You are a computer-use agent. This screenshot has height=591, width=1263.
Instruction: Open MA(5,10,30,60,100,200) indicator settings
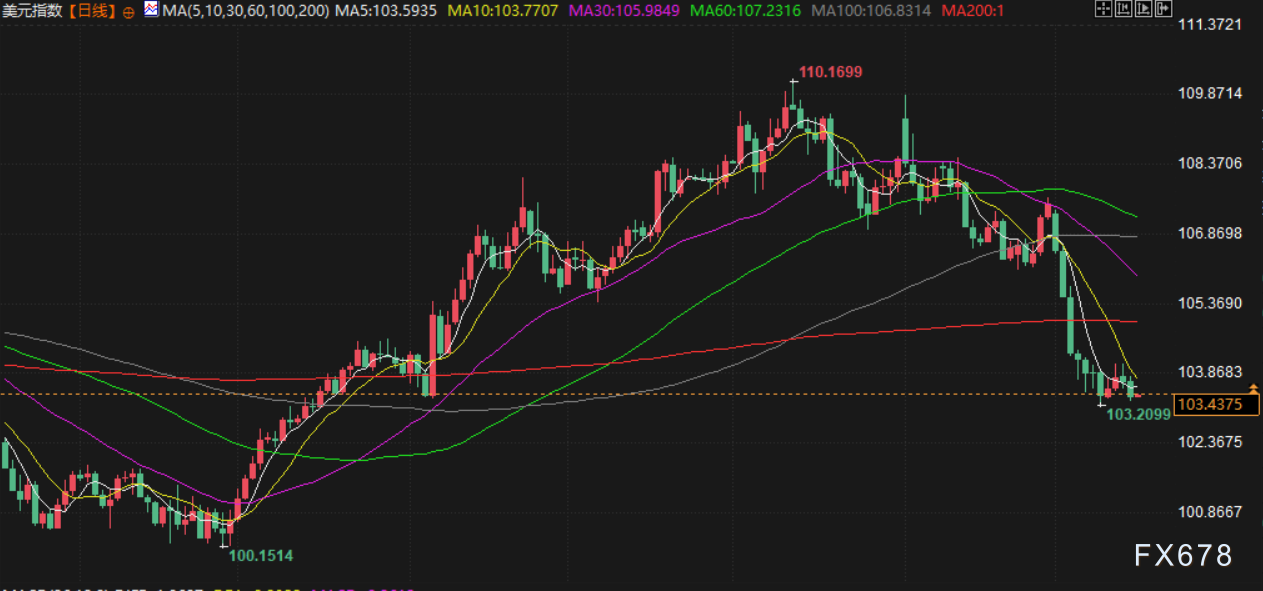coord(244,11)
